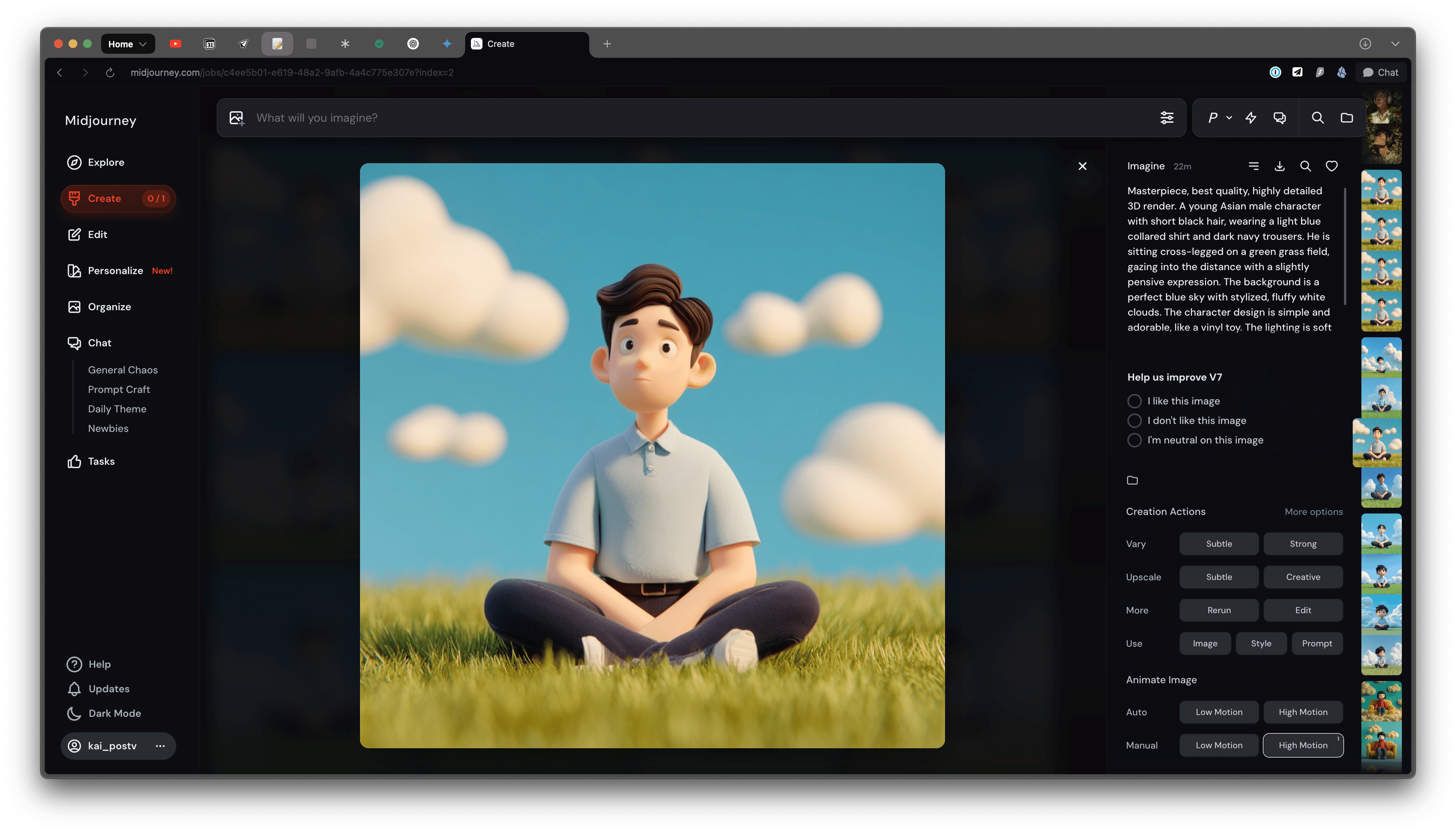The image size is (1456, 832).
Task: Toggle fast mode lightning bolt icon
Action: coord(1251,118)
